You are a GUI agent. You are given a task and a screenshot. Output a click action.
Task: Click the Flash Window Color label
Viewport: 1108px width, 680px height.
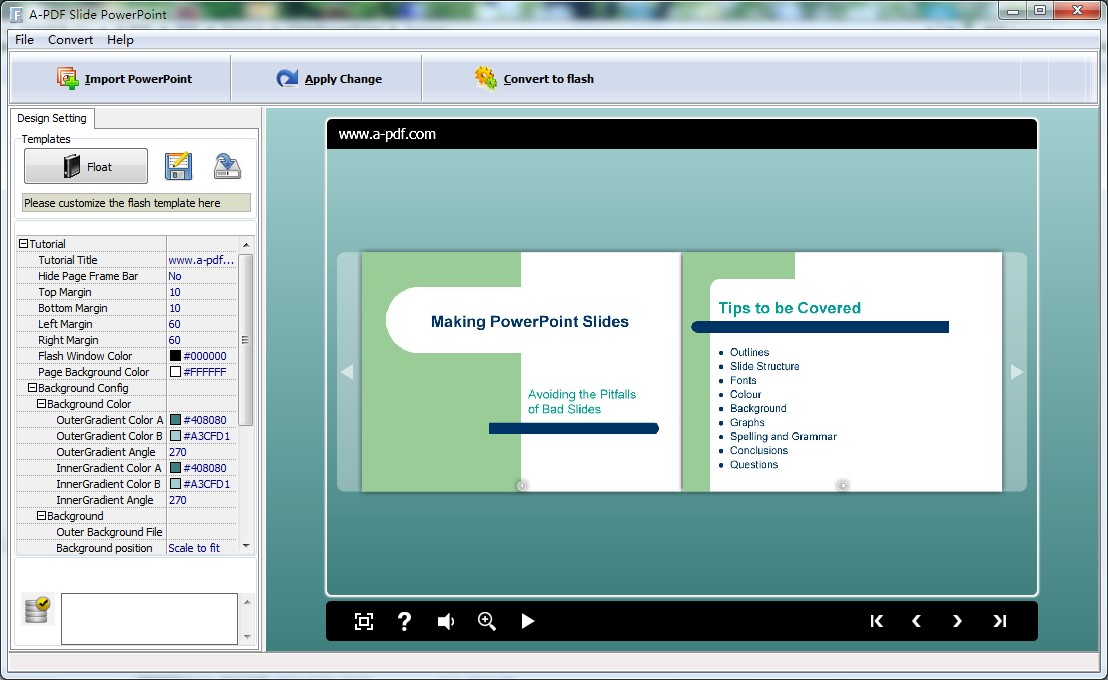tap(85, 356)
